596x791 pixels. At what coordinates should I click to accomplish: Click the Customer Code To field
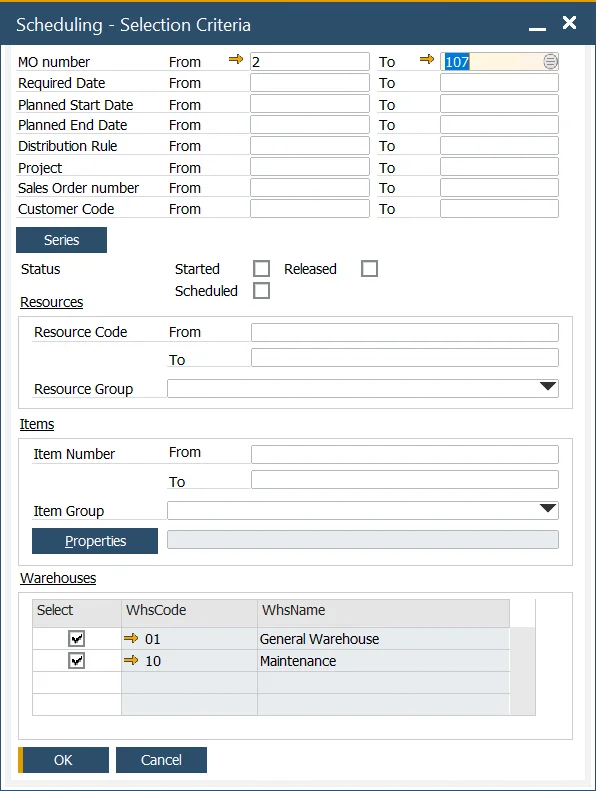499,208
